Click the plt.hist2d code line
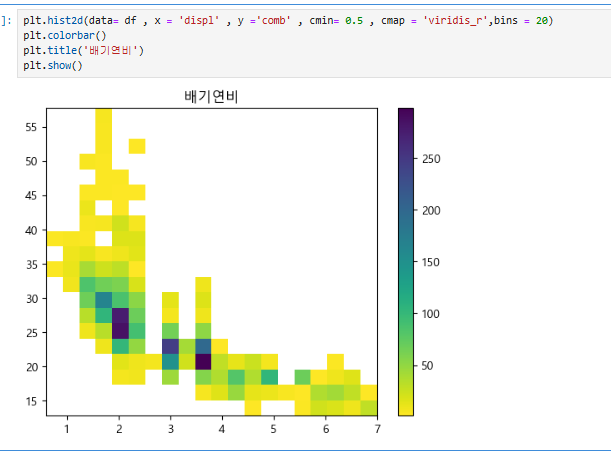611x457 pixels. 288,20
